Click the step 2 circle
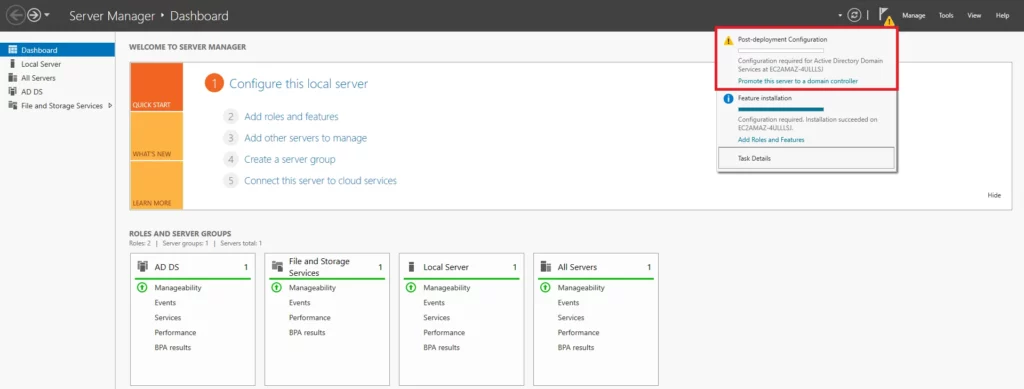This screenshot has width=1024, height=389. pyautogui.click(x=231, y=117)
